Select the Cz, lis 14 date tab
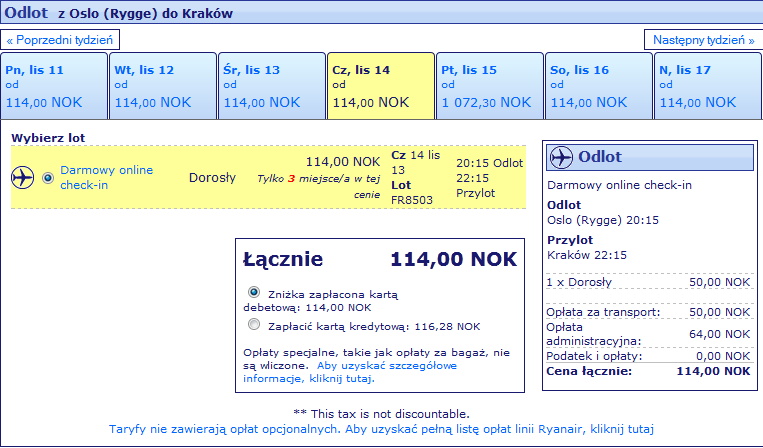763x448 pixels. click(381, 86)
